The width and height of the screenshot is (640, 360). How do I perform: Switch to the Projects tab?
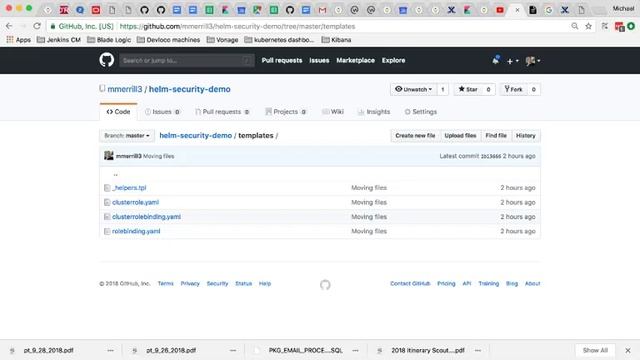click(285, 112)
